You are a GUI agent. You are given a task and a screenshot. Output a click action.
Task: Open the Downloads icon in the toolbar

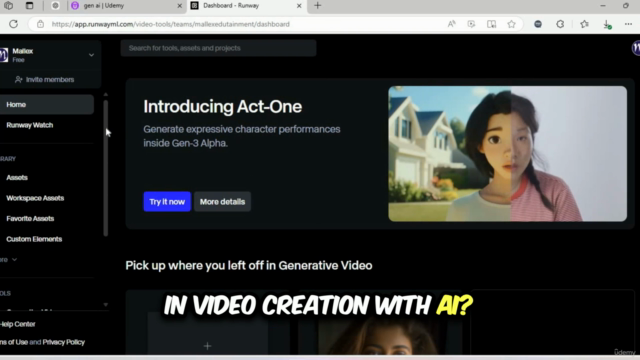[607, 24]
